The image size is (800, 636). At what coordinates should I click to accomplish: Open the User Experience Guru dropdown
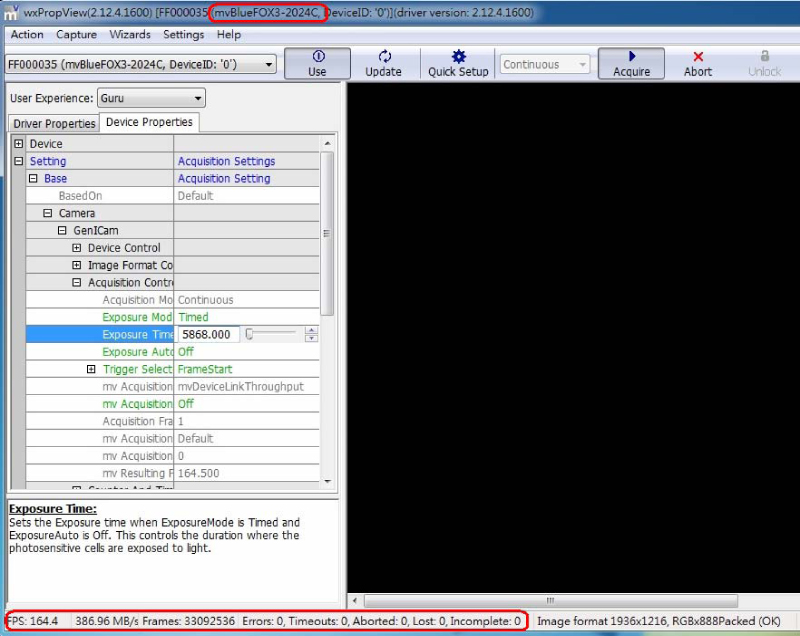(151, 98)
